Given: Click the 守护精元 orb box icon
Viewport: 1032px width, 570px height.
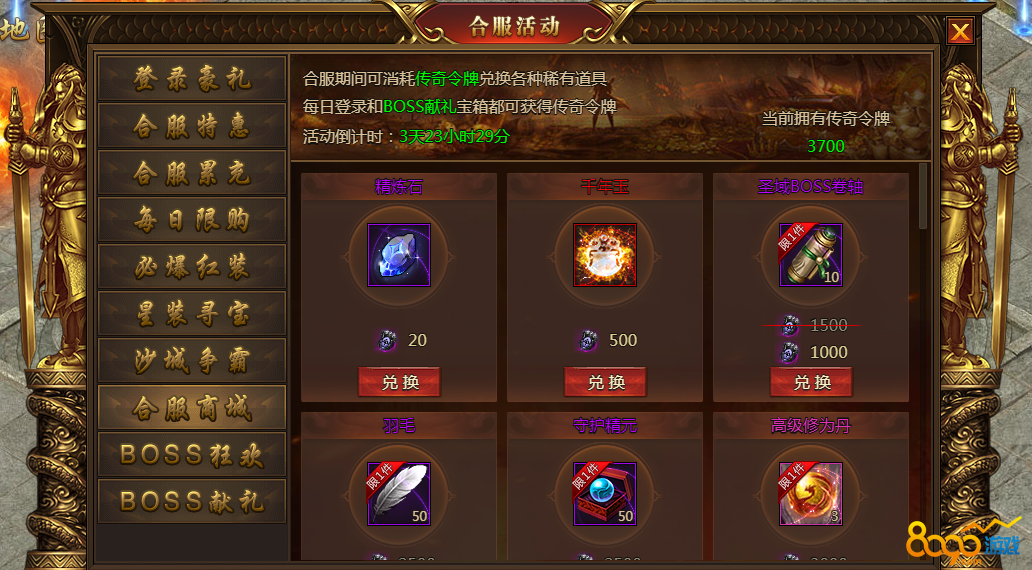Looking at the screenshot, I should pos(605,494).
